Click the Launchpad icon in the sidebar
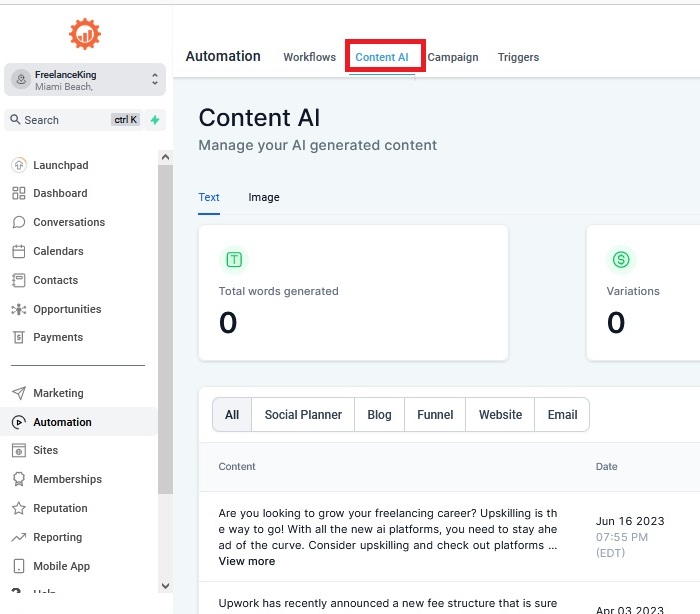The image size is (700, 614). 18,165
